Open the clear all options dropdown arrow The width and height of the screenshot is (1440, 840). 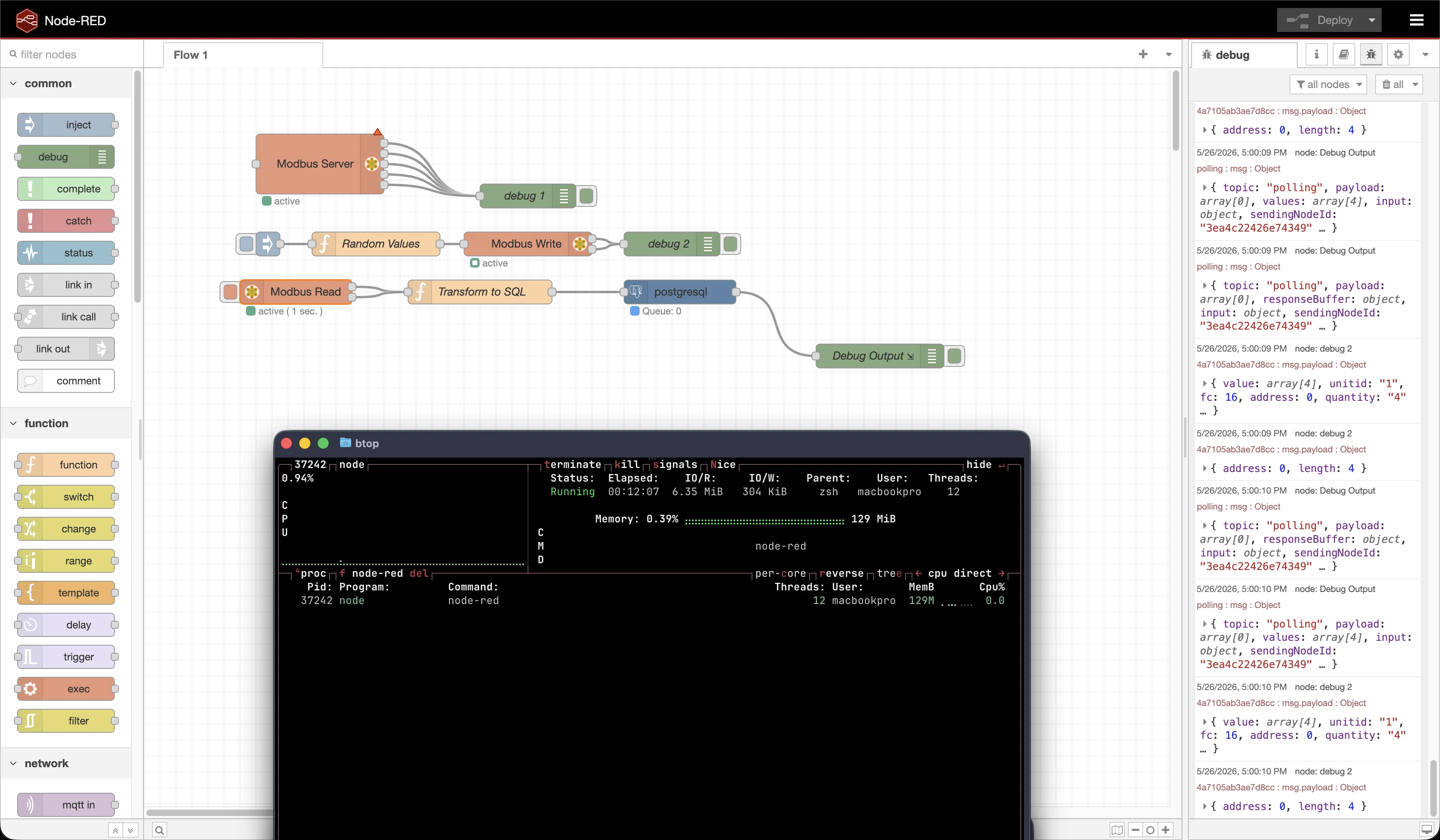(x=1416, y=84)
